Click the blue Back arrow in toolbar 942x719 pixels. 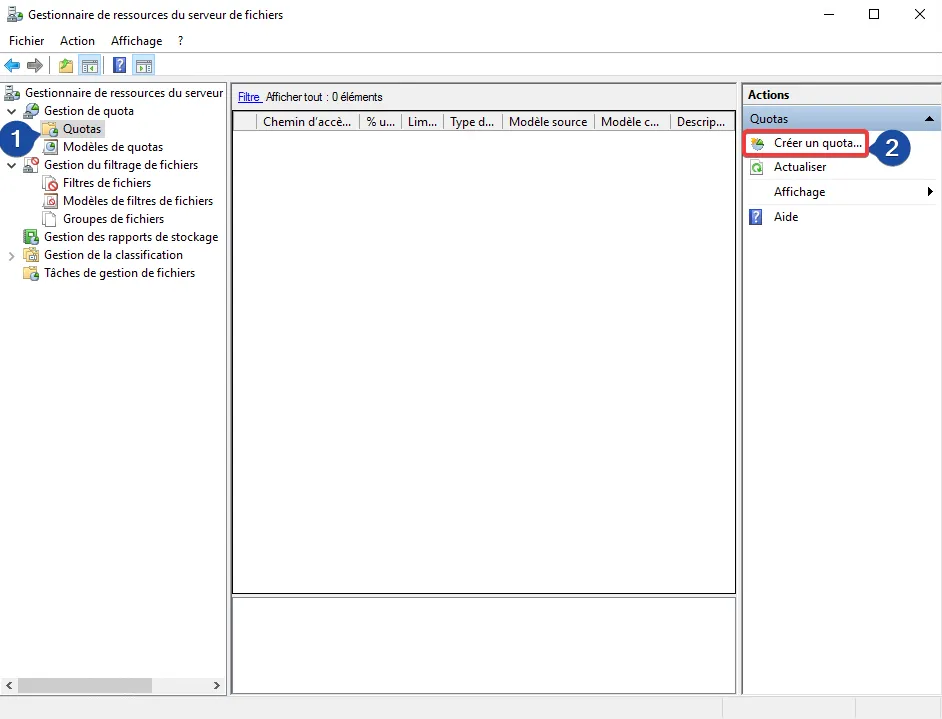pyautogui.click(x=12, y=66)
